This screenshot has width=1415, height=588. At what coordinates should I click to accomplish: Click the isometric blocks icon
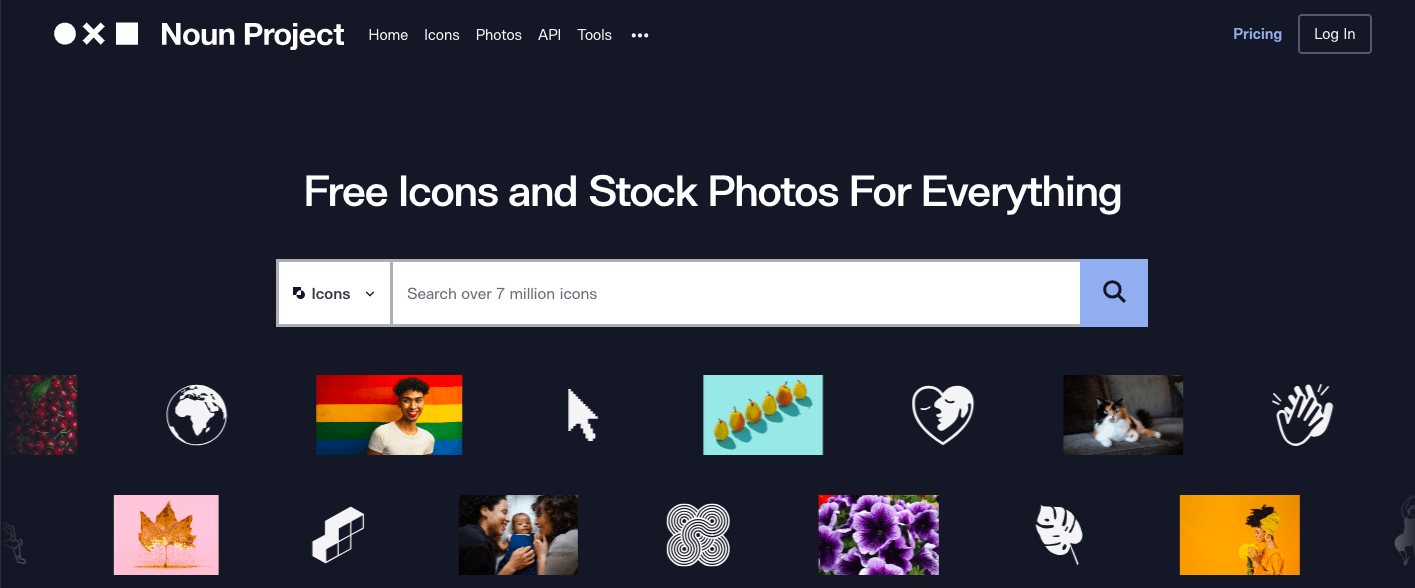point(338,535)
